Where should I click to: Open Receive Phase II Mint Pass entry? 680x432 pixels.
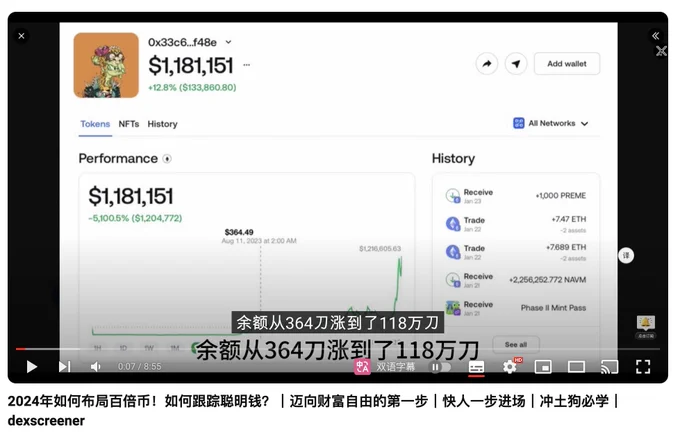tap(516, 308)
